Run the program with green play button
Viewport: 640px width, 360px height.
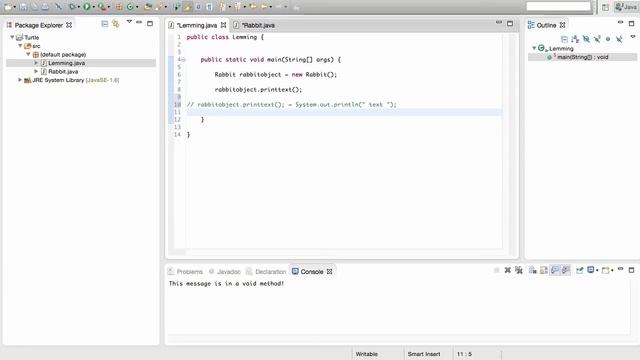87,7
